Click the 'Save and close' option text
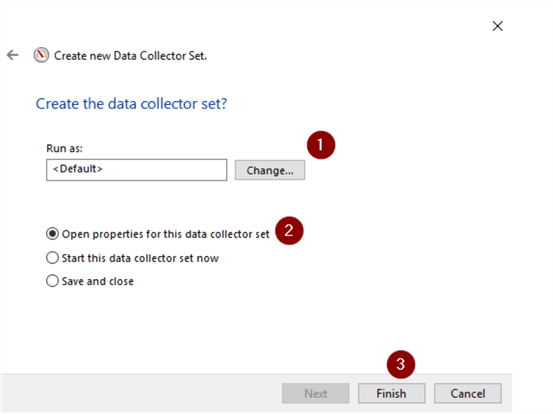553x414 pixels. tap(98, 281)
